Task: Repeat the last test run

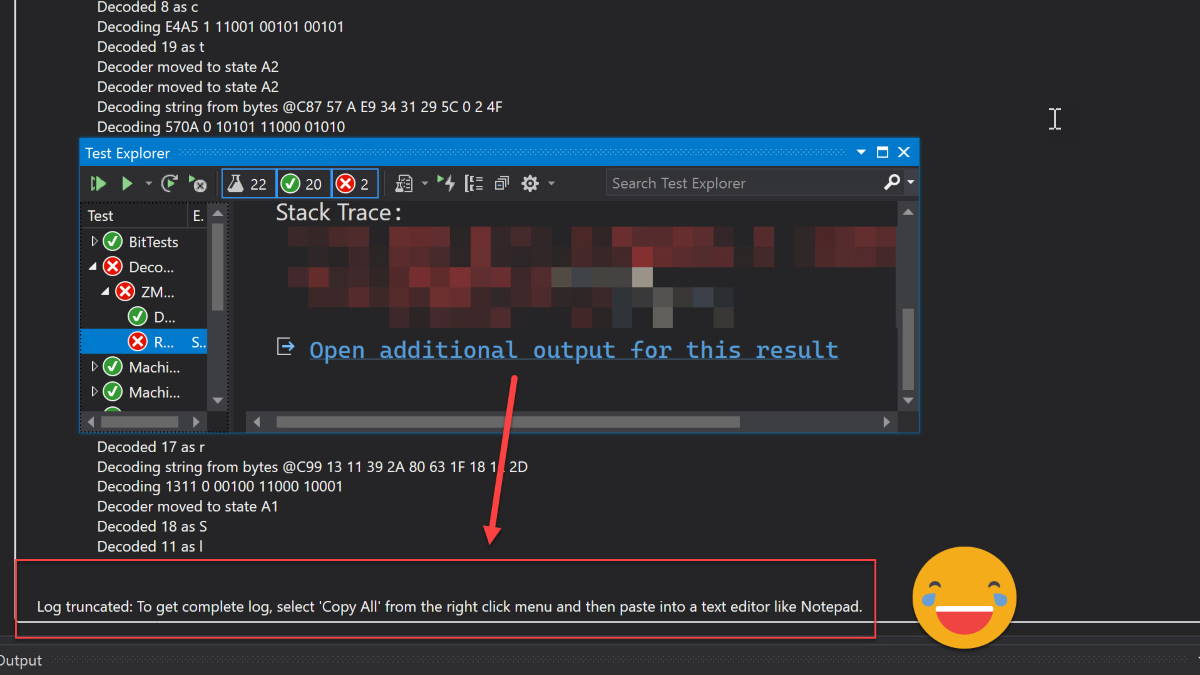Action: point(169,183)
